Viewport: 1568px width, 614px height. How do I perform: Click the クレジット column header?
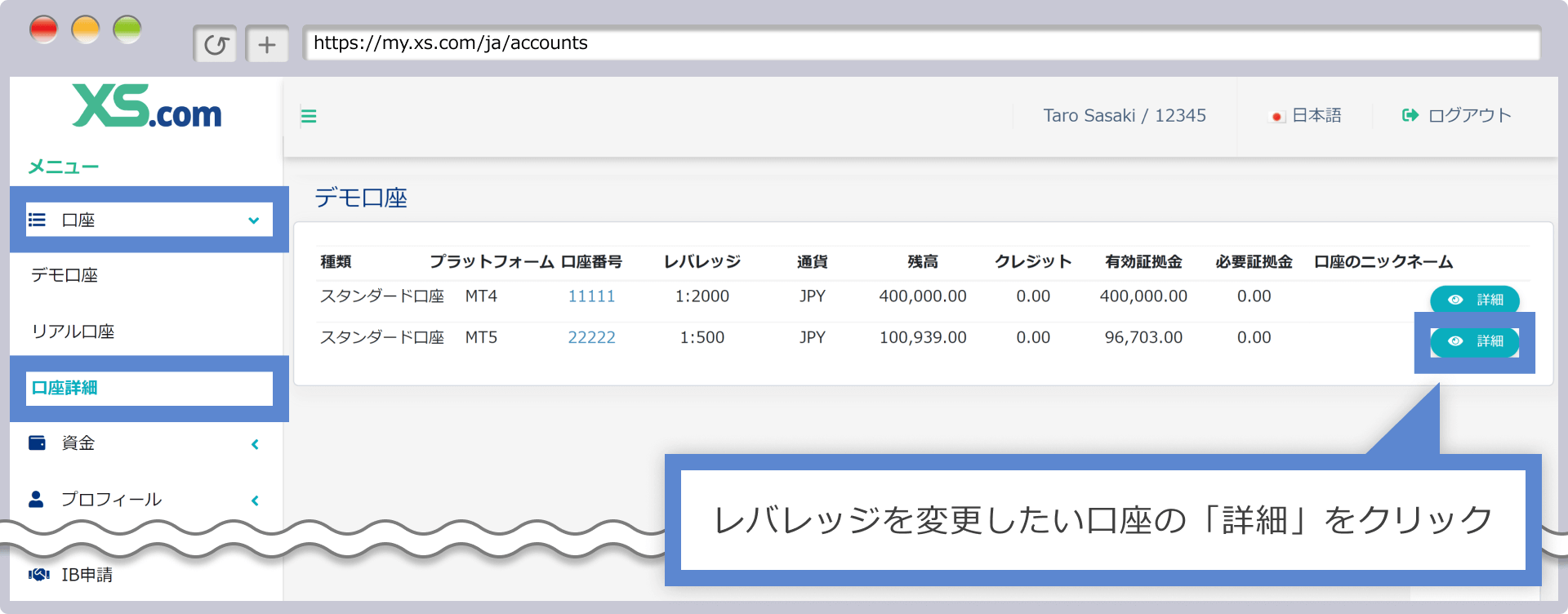pyautogui.click(x=1033, y=261)
